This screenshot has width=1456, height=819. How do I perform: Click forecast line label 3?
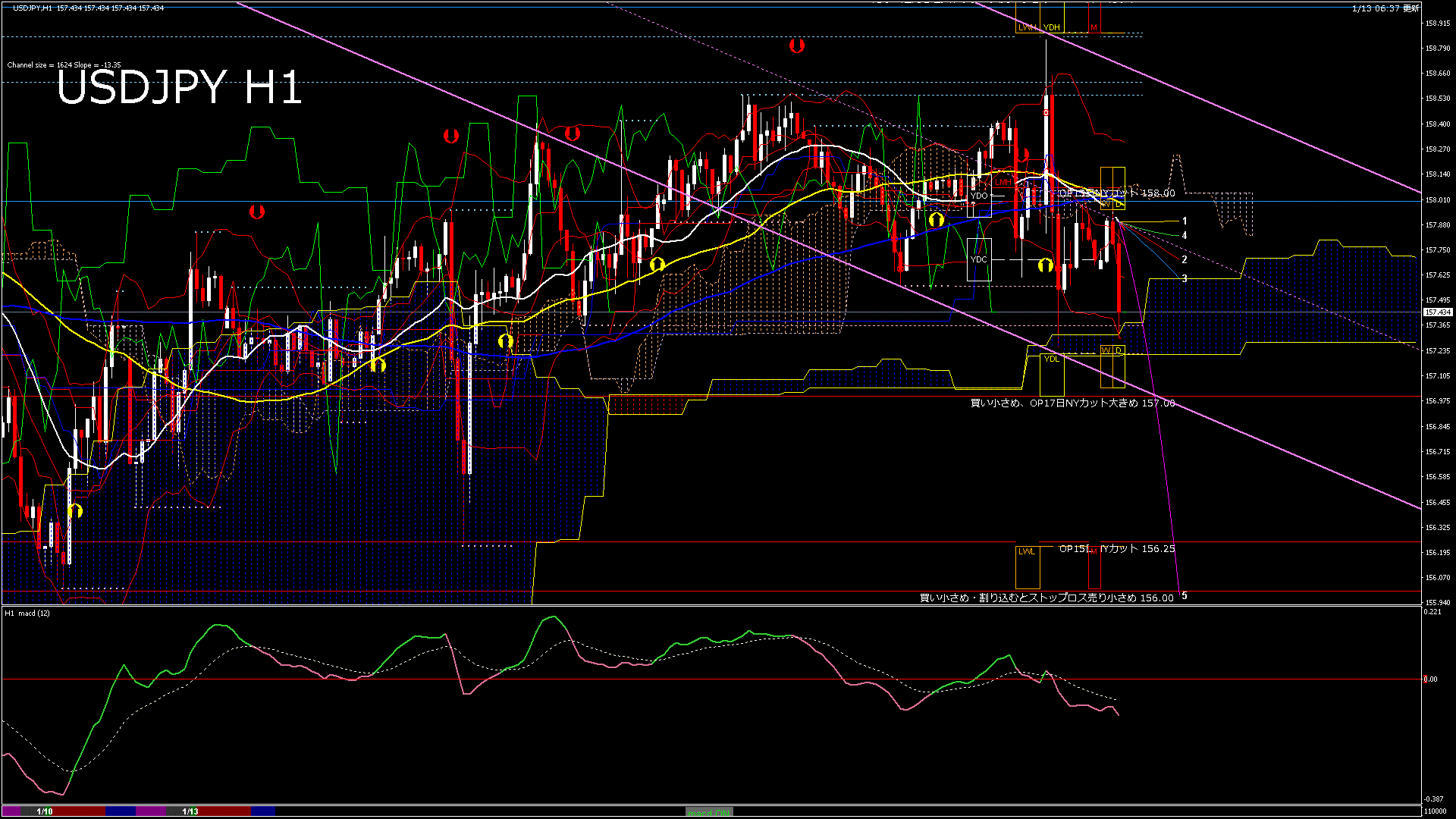coord(1185,279)
